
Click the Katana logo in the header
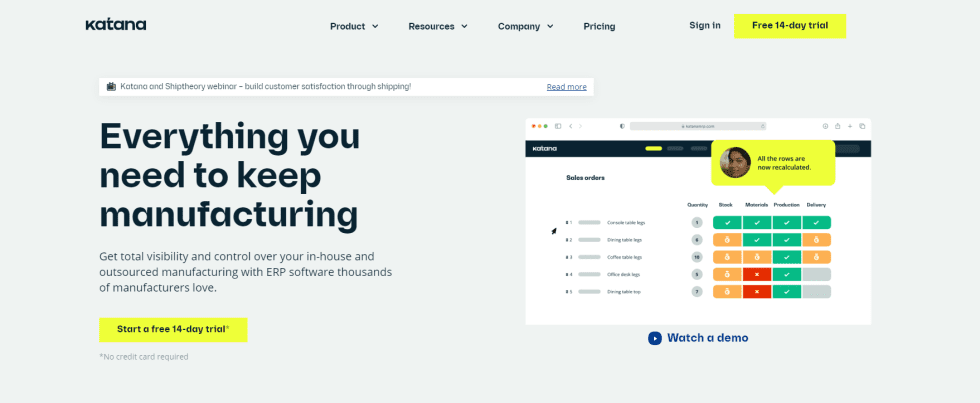[116, 25]
